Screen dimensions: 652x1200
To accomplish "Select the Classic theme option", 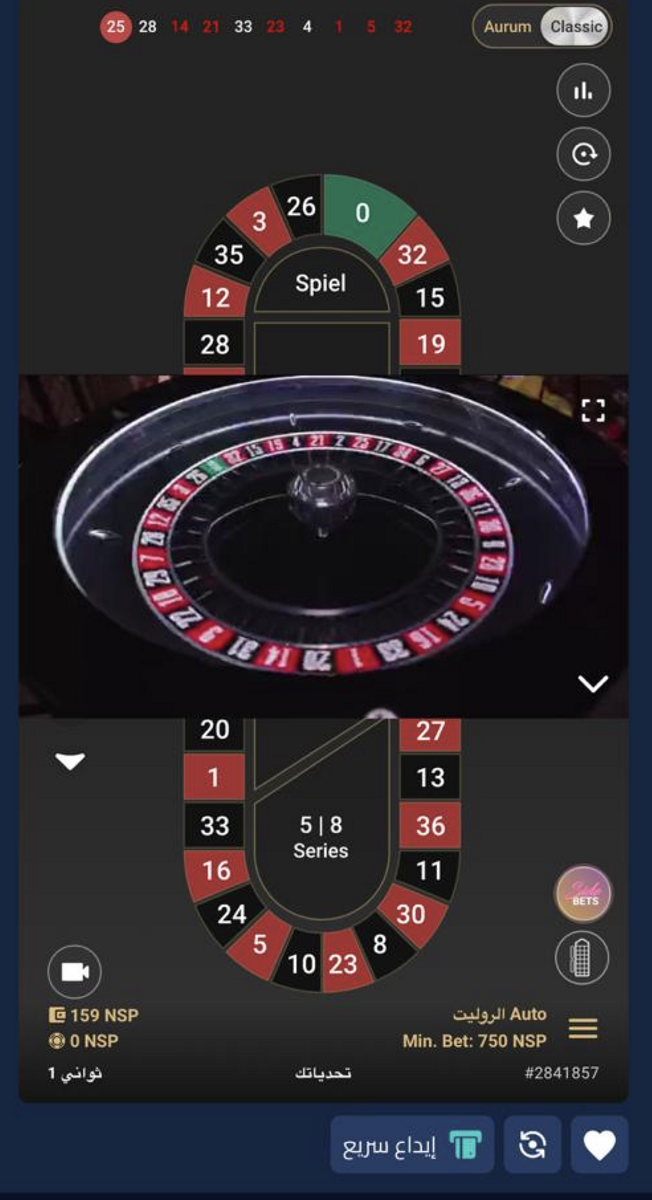I will click(575, 27).
